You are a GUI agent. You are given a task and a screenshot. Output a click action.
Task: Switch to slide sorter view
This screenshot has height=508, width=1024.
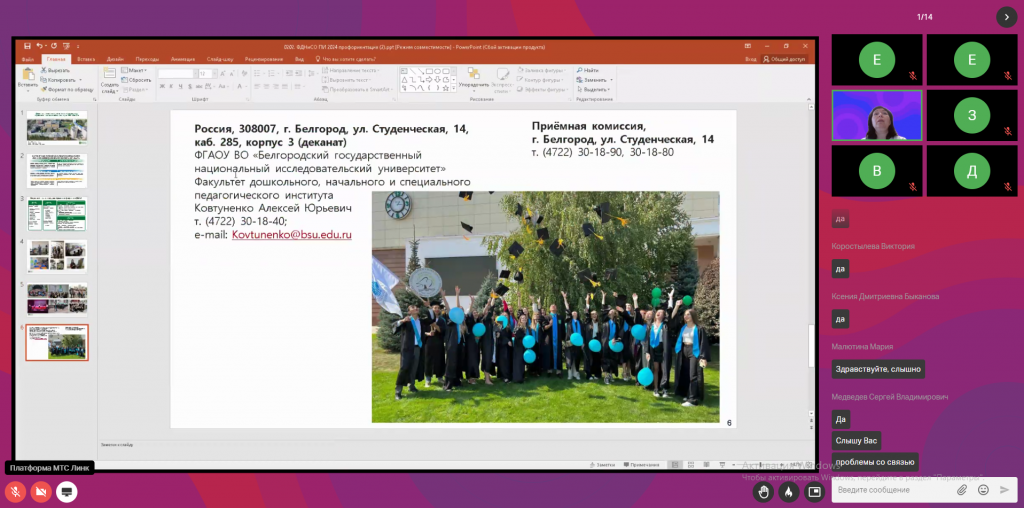coord(690,465)
